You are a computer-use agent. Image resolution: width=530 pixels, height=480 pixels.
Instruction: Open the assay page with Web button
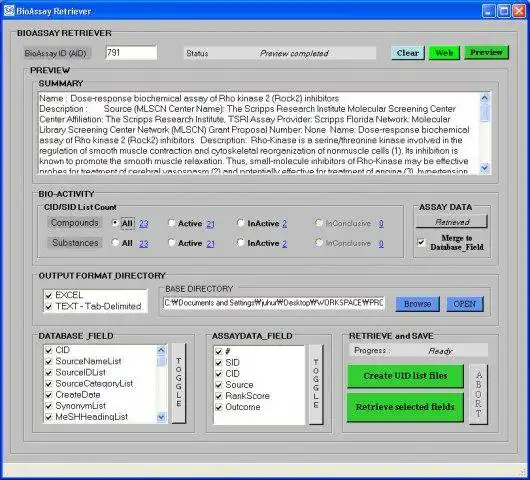click(444, 53)
